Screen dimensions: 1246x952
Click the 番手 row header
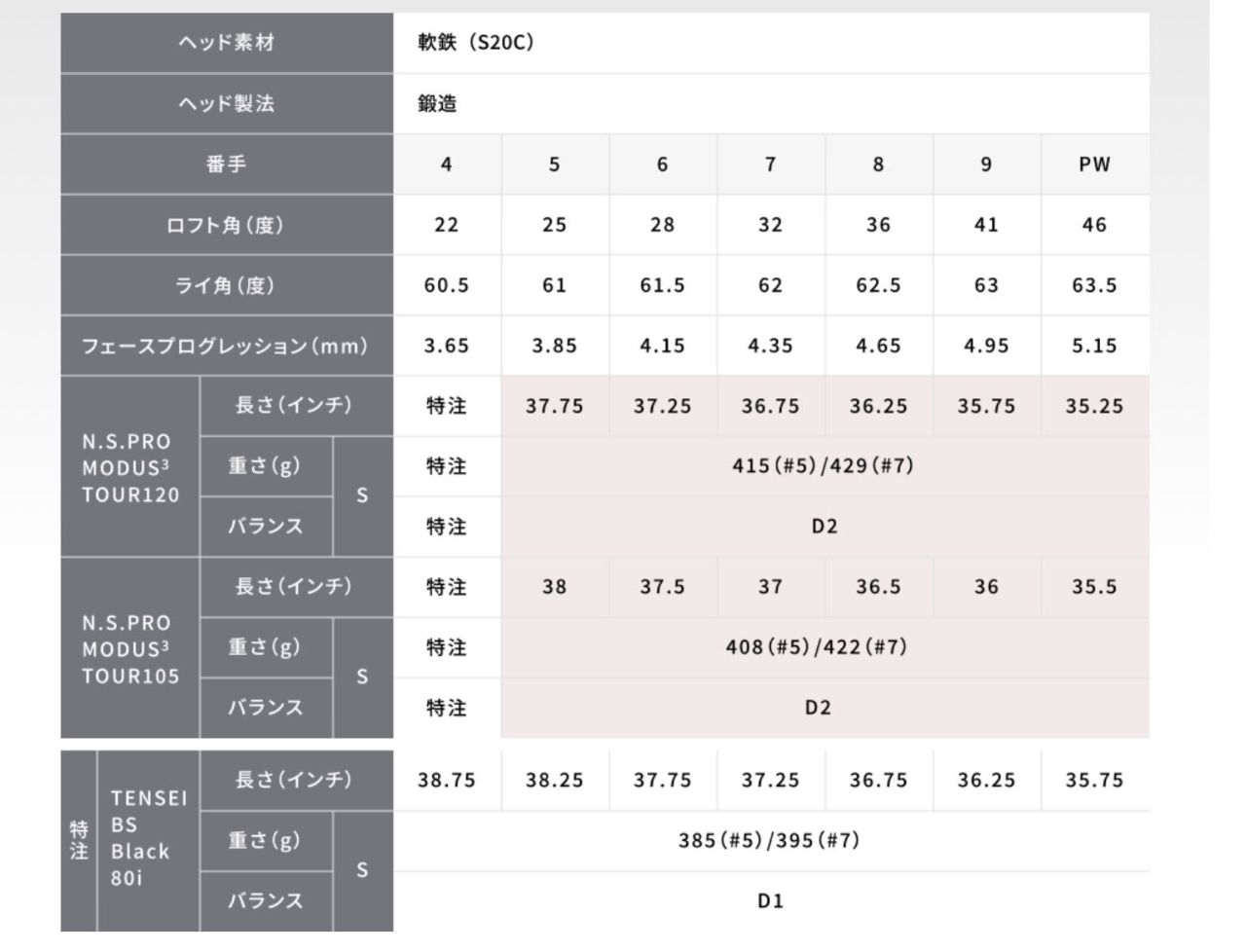coord(226,164)
